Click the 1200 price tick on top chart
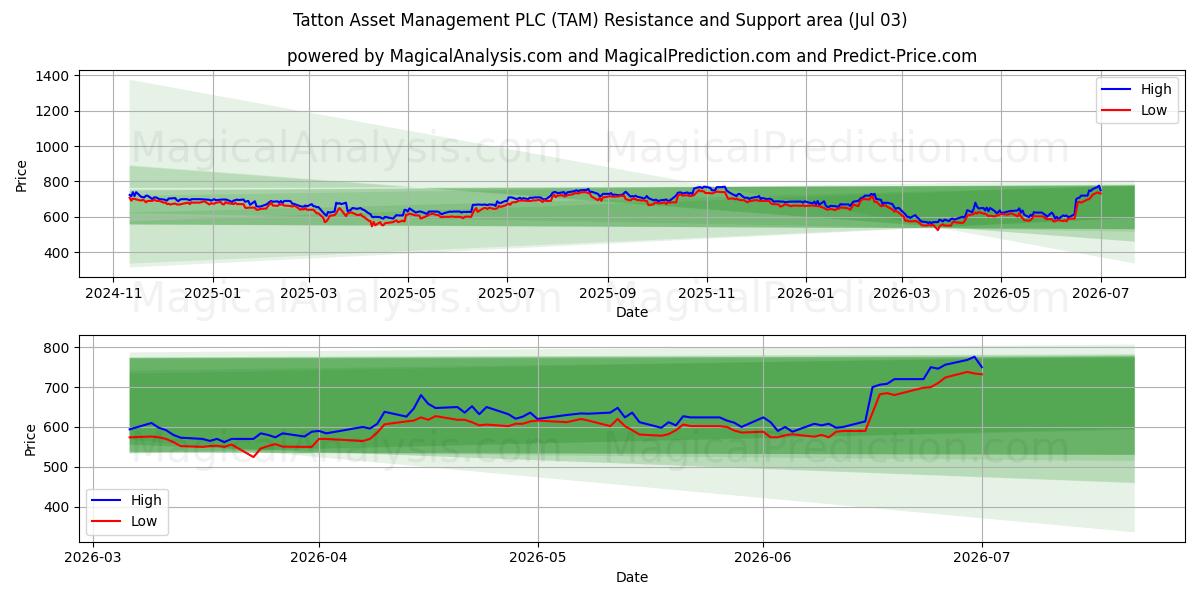1200x600 pixels. 52,111
